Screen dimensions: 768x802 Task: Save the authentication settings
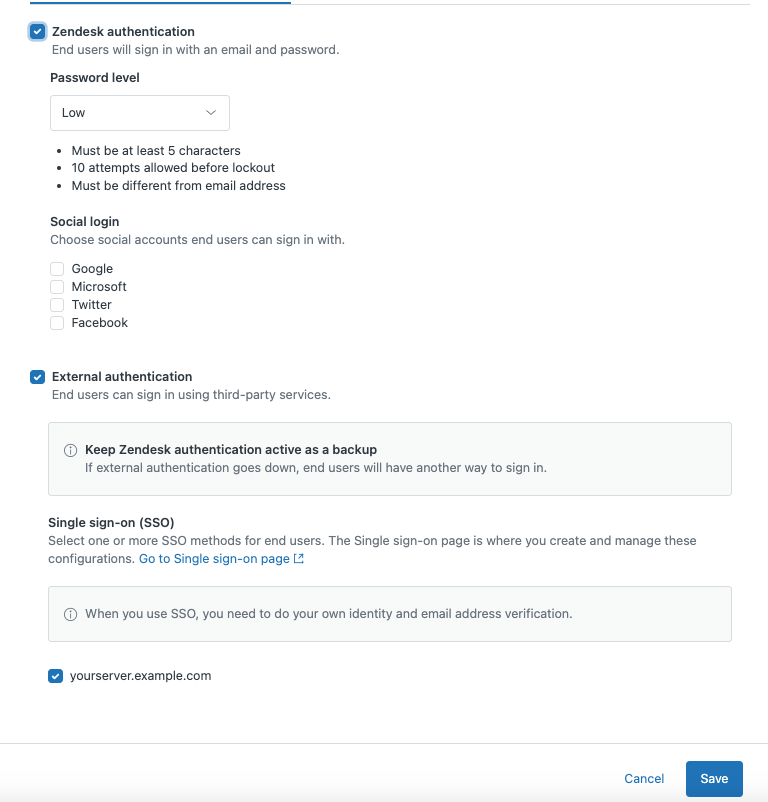tap(714, 779)
